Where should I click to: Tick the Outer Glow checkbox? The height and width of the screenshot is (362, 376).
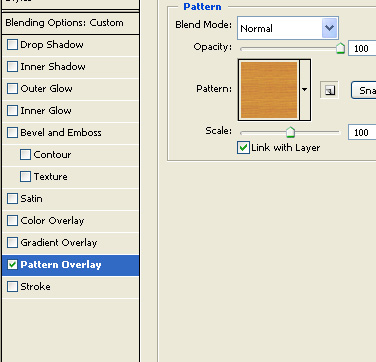(x=12, y=89)
